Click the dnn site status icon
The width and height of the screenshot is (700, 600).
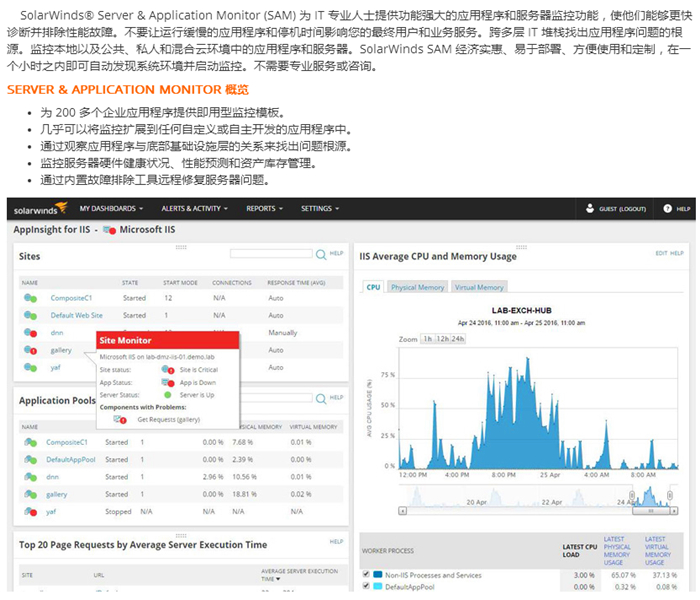[30, 333]
